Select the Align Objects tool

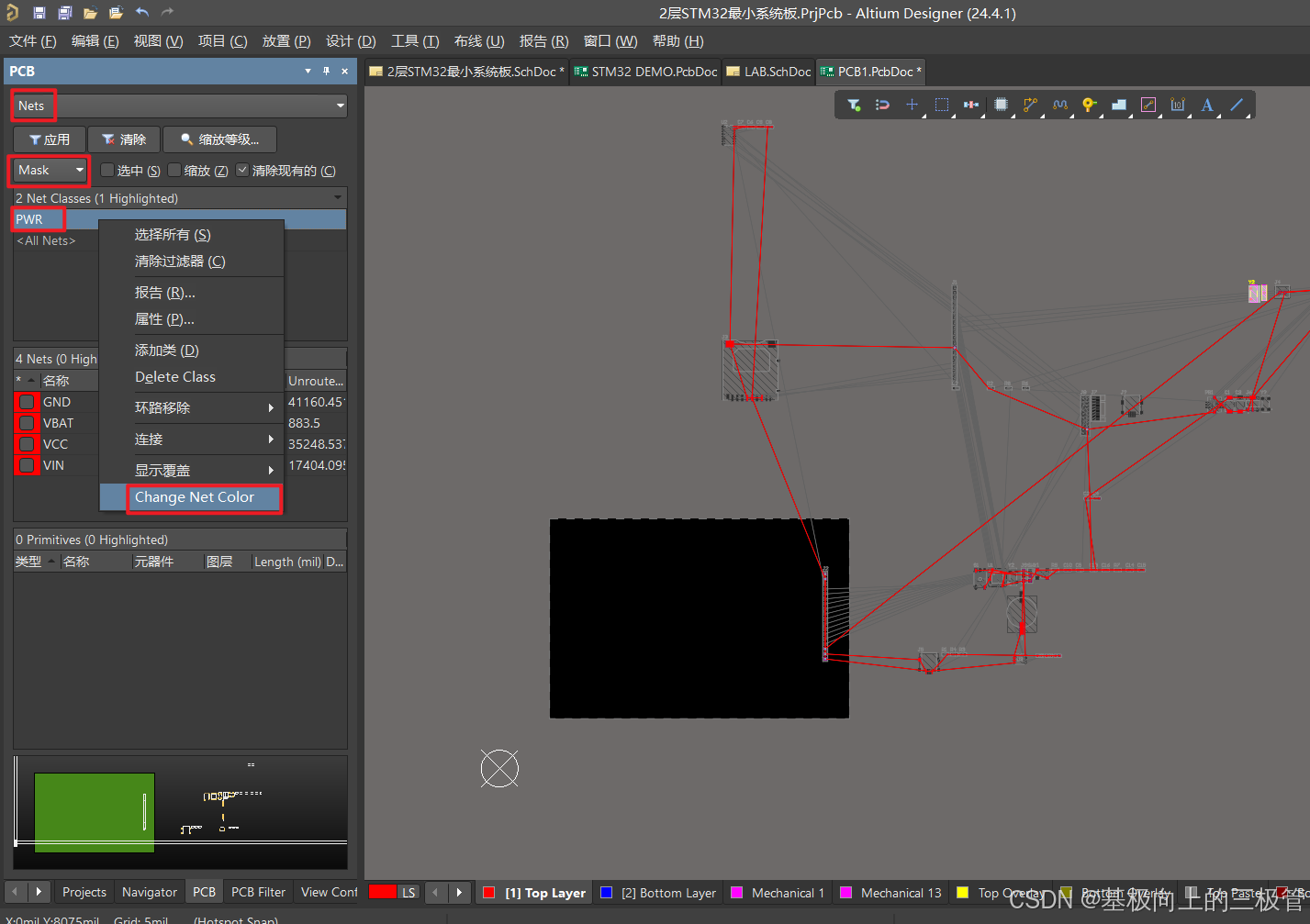(x=970, y=106)
